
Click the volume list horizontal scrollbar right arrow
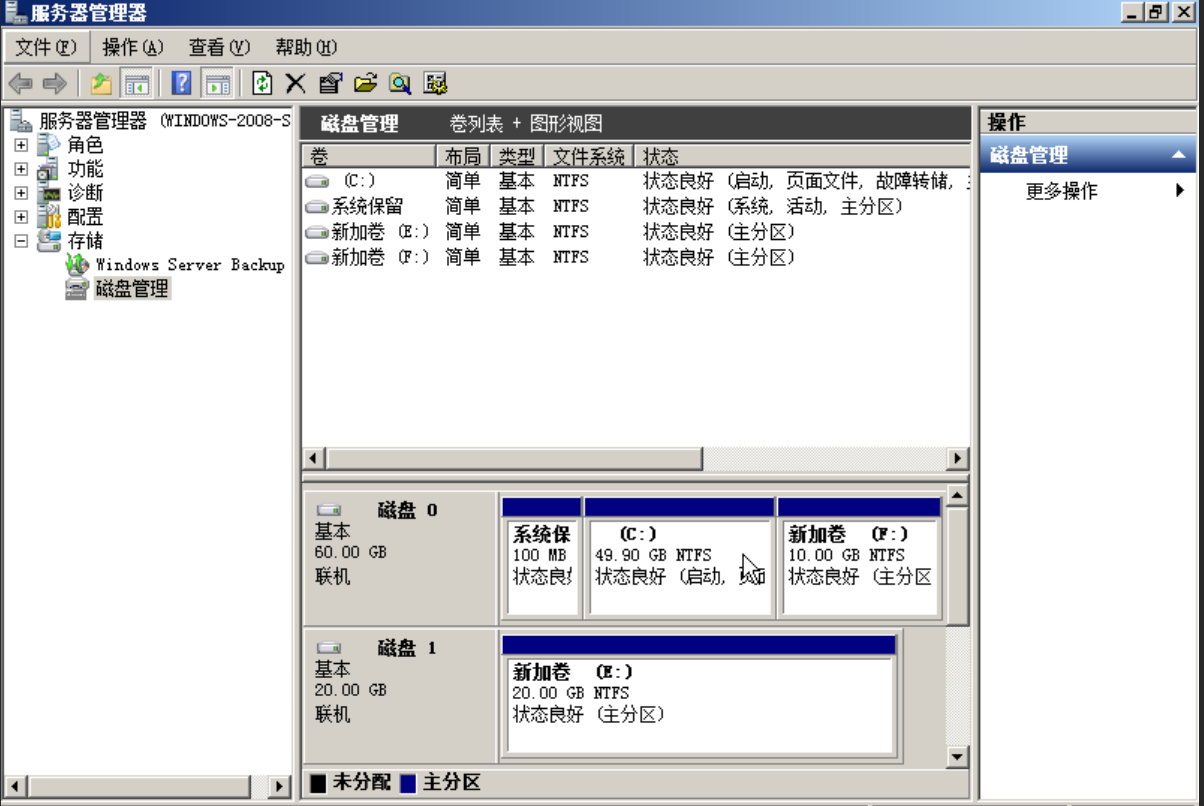click(958, 458)
